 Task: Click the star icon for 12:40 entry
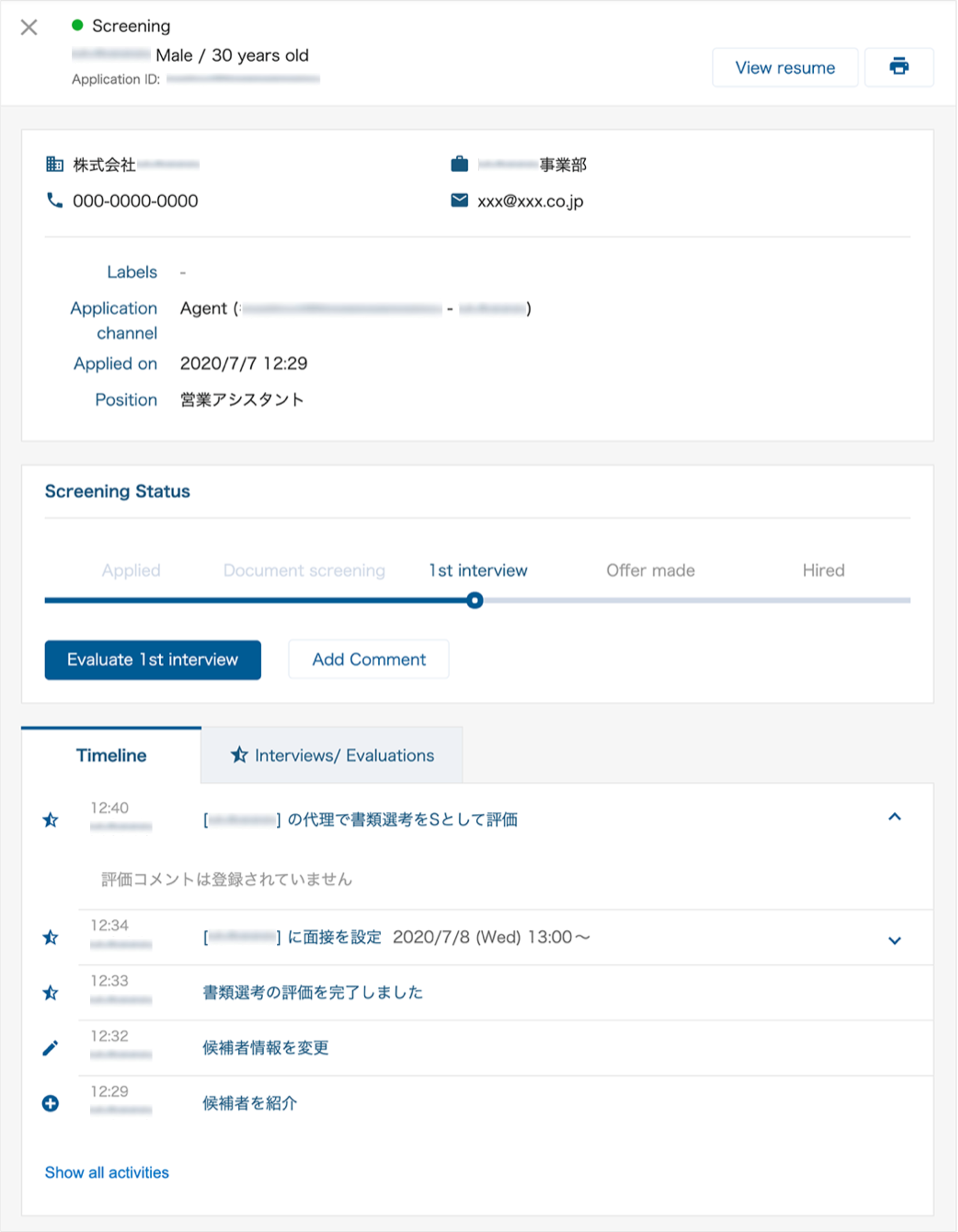[51, 820]
